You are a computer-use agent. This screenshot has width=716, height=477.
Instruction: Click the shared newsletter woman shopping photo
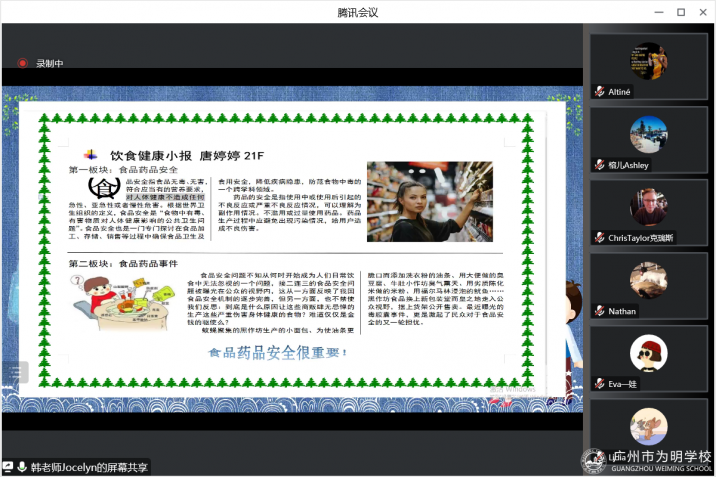click(430, 203)
